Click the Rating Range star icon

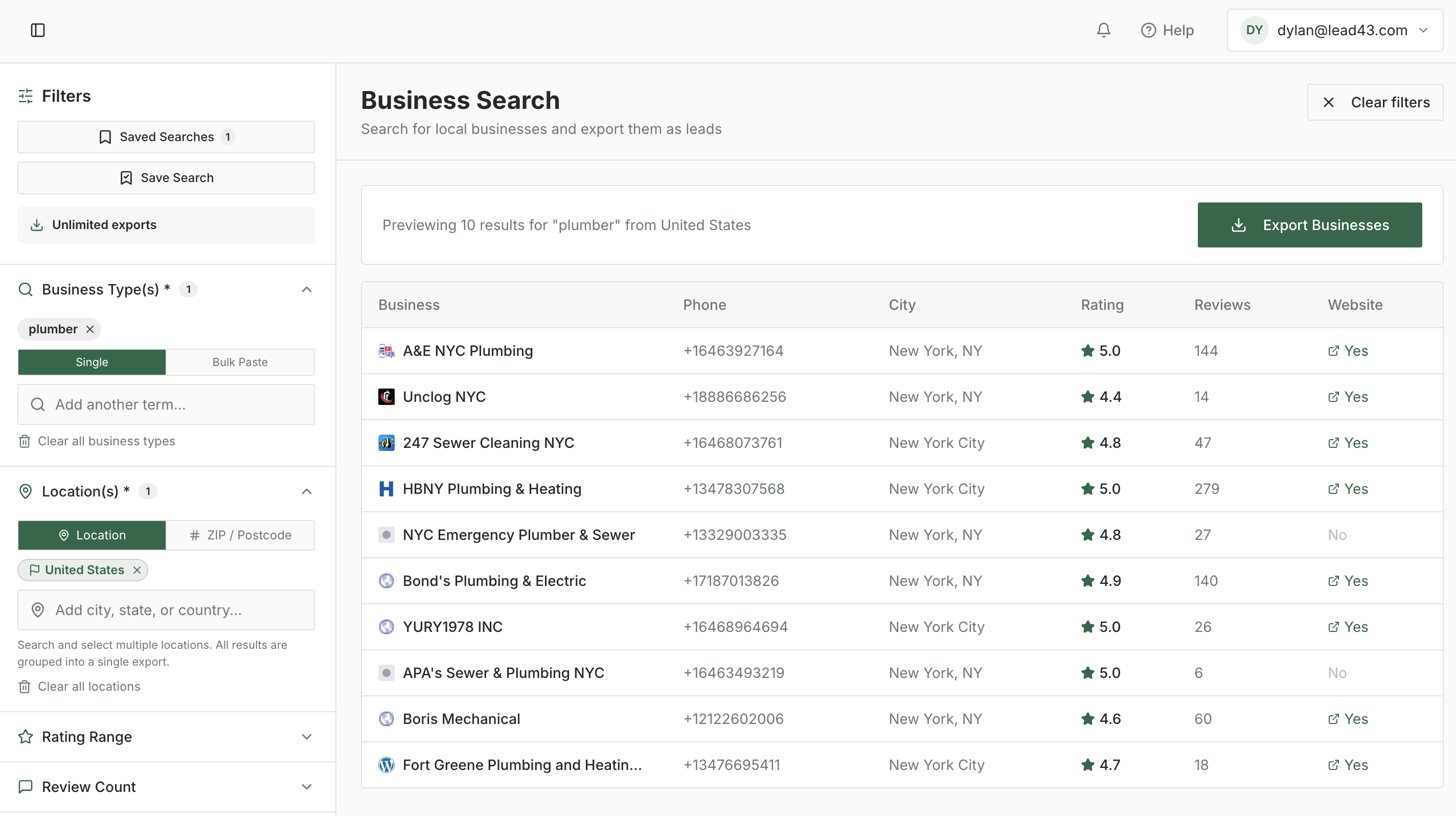[x=26, y=737]
